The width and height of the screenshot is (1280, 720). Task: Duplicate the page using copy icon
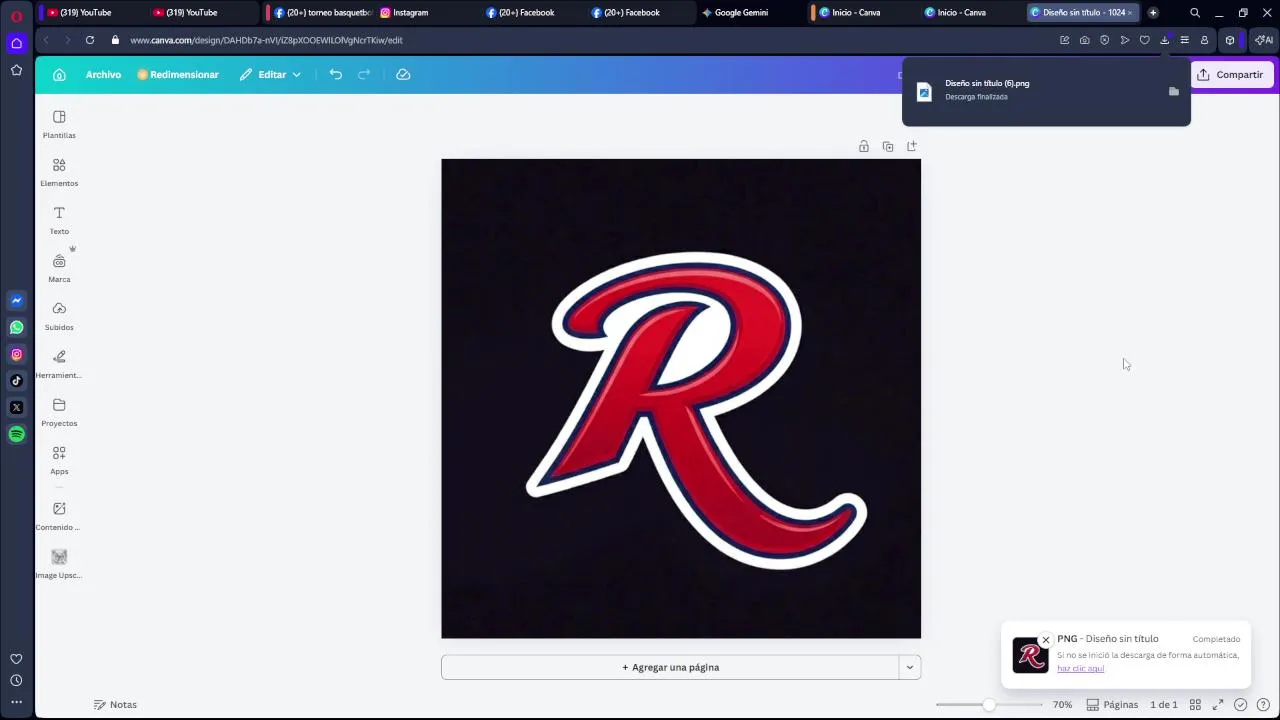[x=888, y=147]
